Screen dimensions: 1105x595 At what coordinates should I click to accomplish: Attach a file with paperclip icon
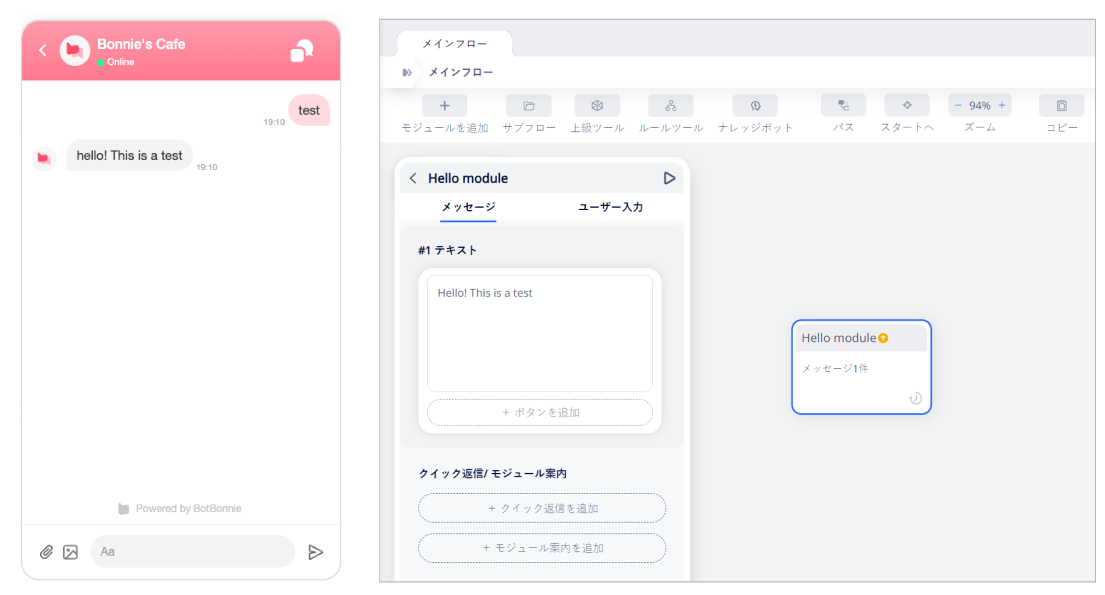point(46,552)
